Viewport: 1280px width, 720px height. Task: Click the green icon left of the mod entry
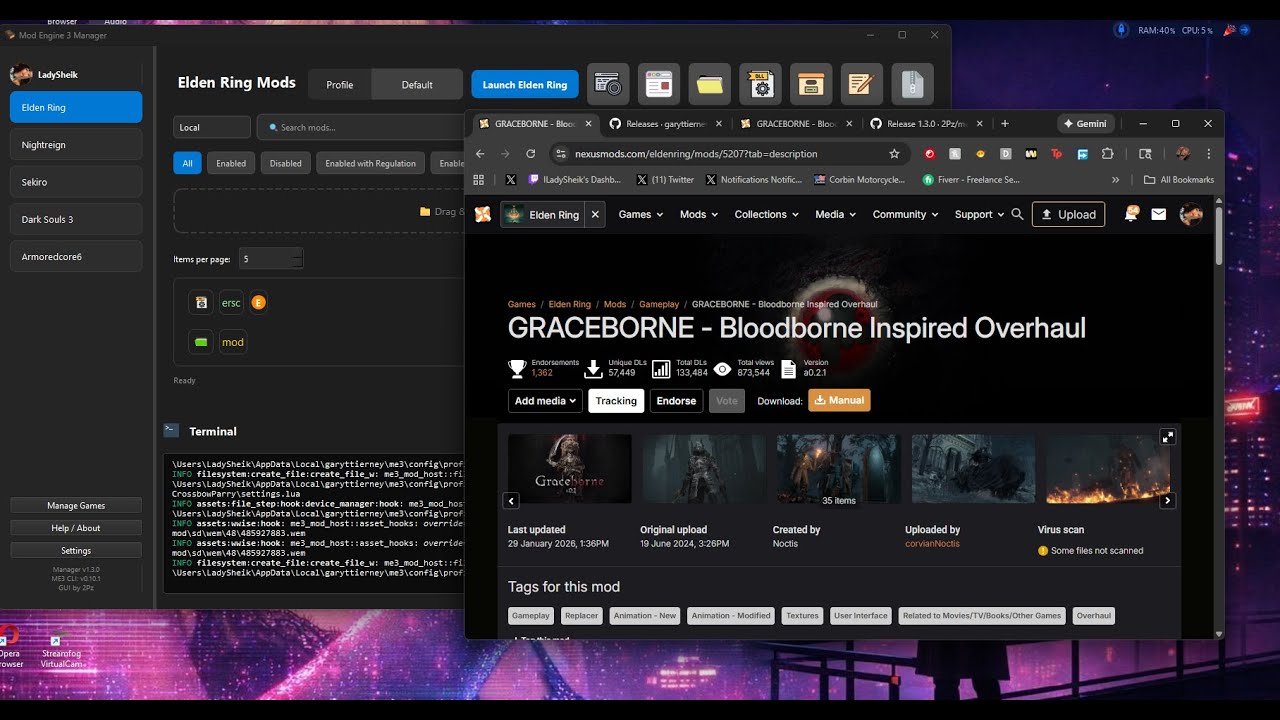click(201, 342)
